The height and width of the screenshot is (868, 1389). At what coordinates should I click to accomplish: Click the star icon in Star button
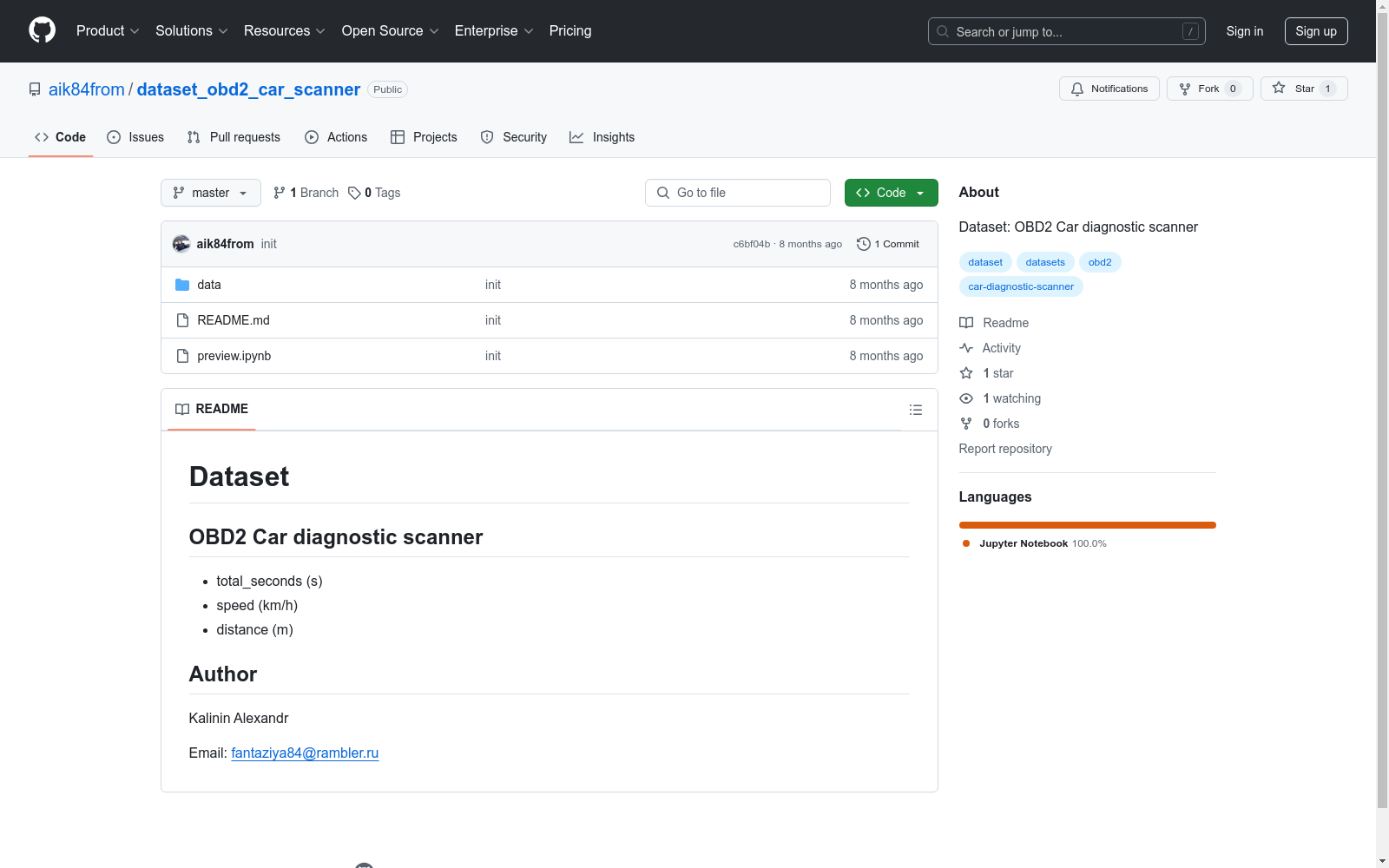tap(1279, 88)
